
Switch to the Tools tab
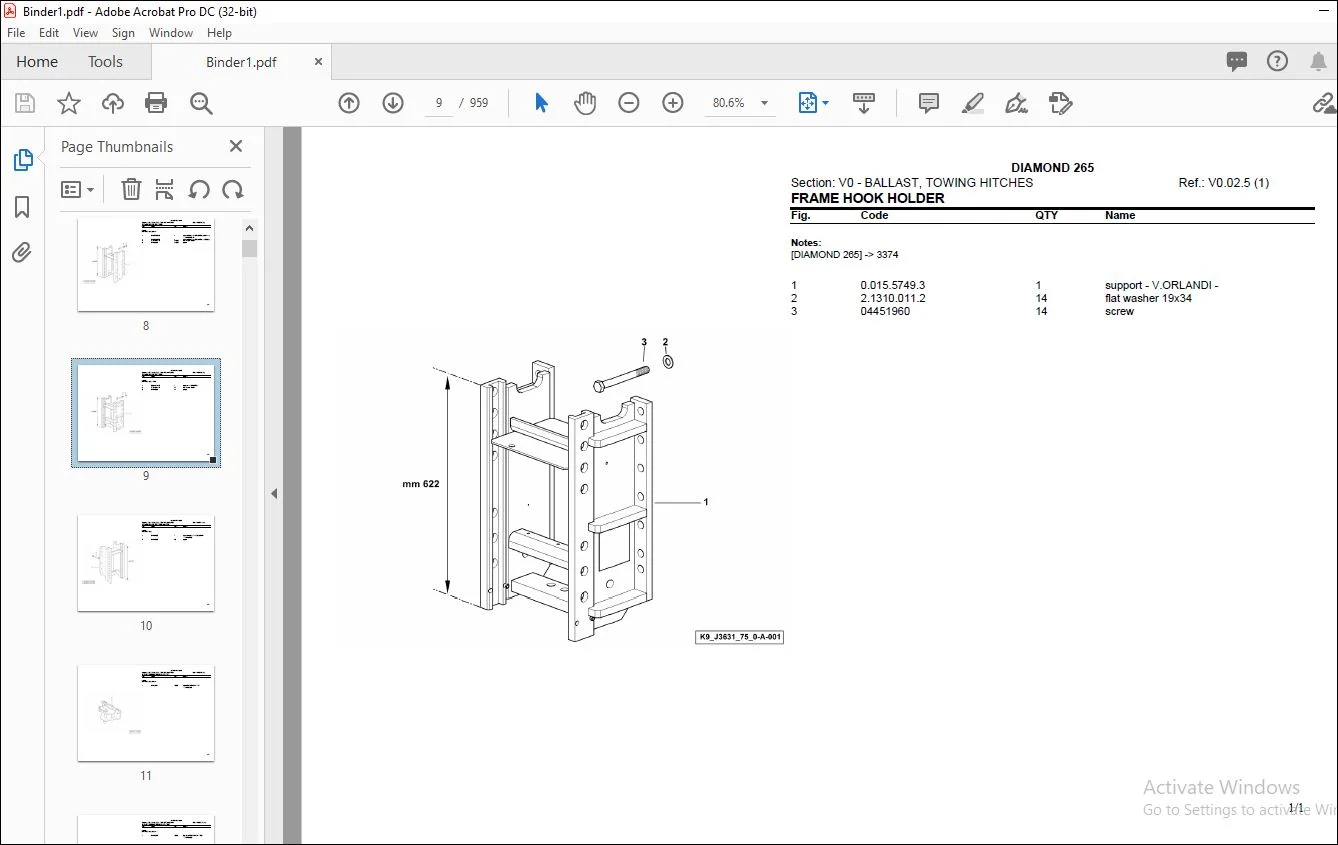tap(105, 62)
